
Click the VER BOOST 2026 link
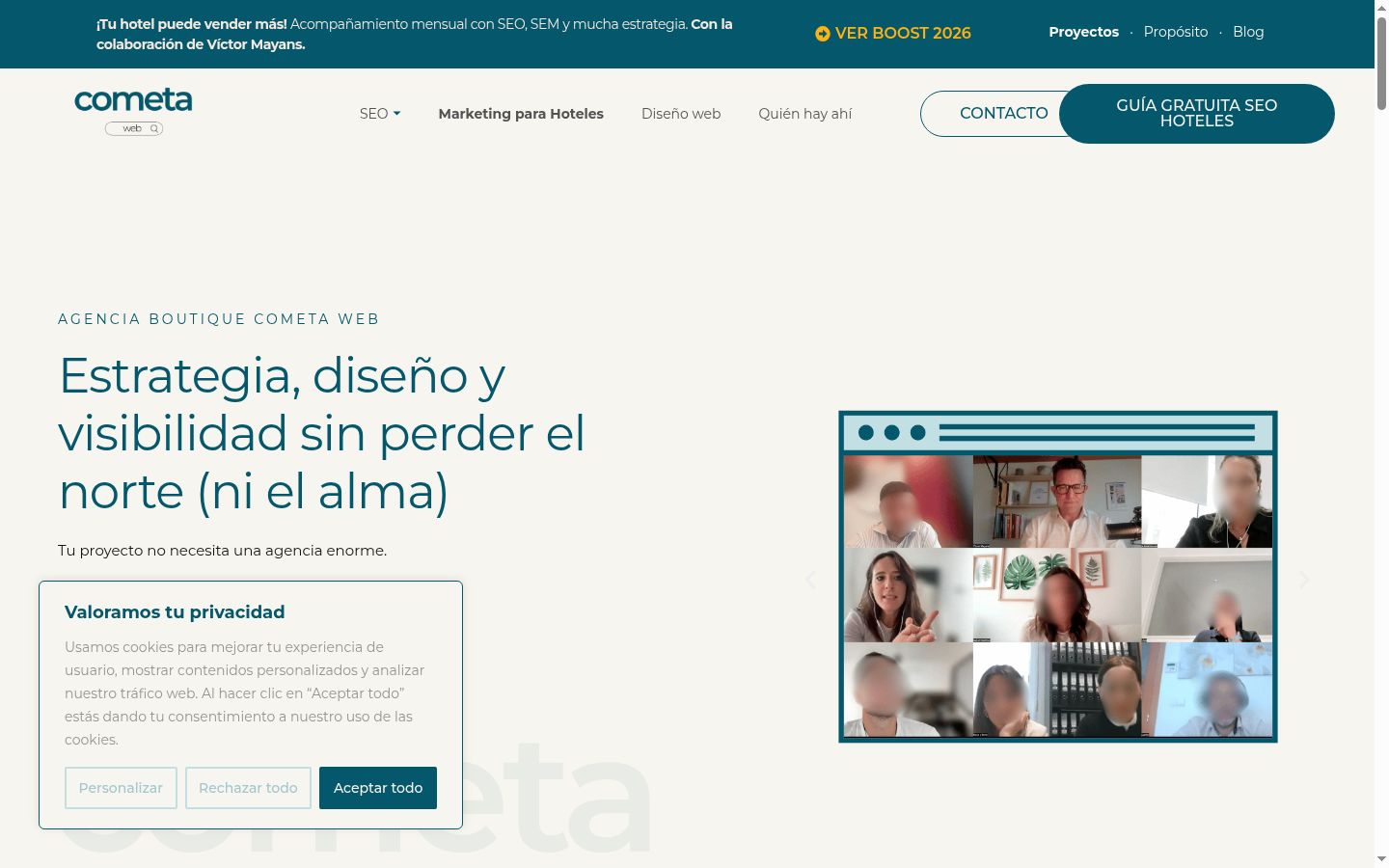tap(893, 33)
